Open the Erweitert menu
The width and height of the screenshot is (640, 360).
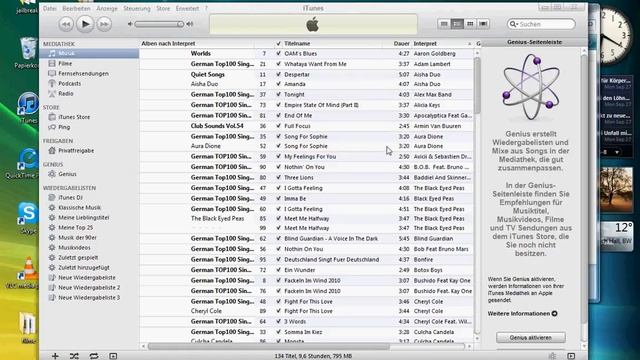(x=187, y=8)
